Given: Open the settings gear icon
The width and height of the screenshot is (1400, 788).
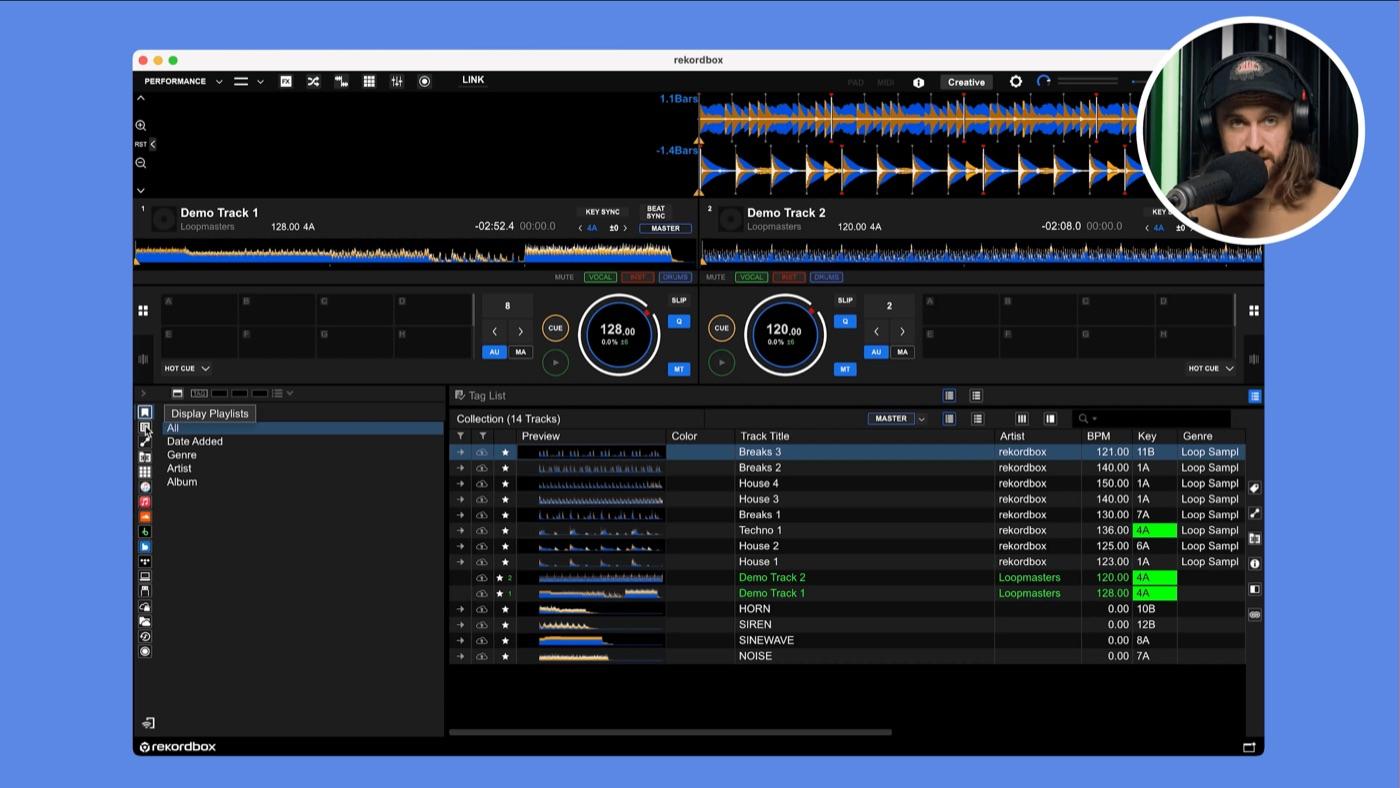Looking at the screenshot, I should (1016, 82).
